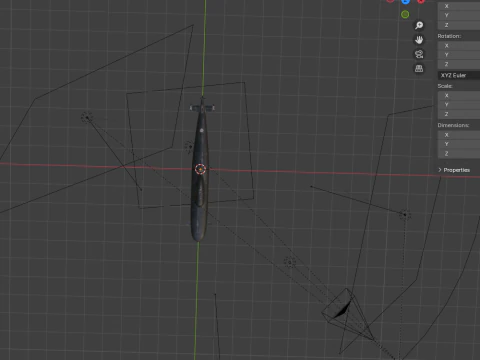The width and height of the screenshot is (480, 360).
Task: Click the 3D cursor at world origin
Action: pos(200,169)
